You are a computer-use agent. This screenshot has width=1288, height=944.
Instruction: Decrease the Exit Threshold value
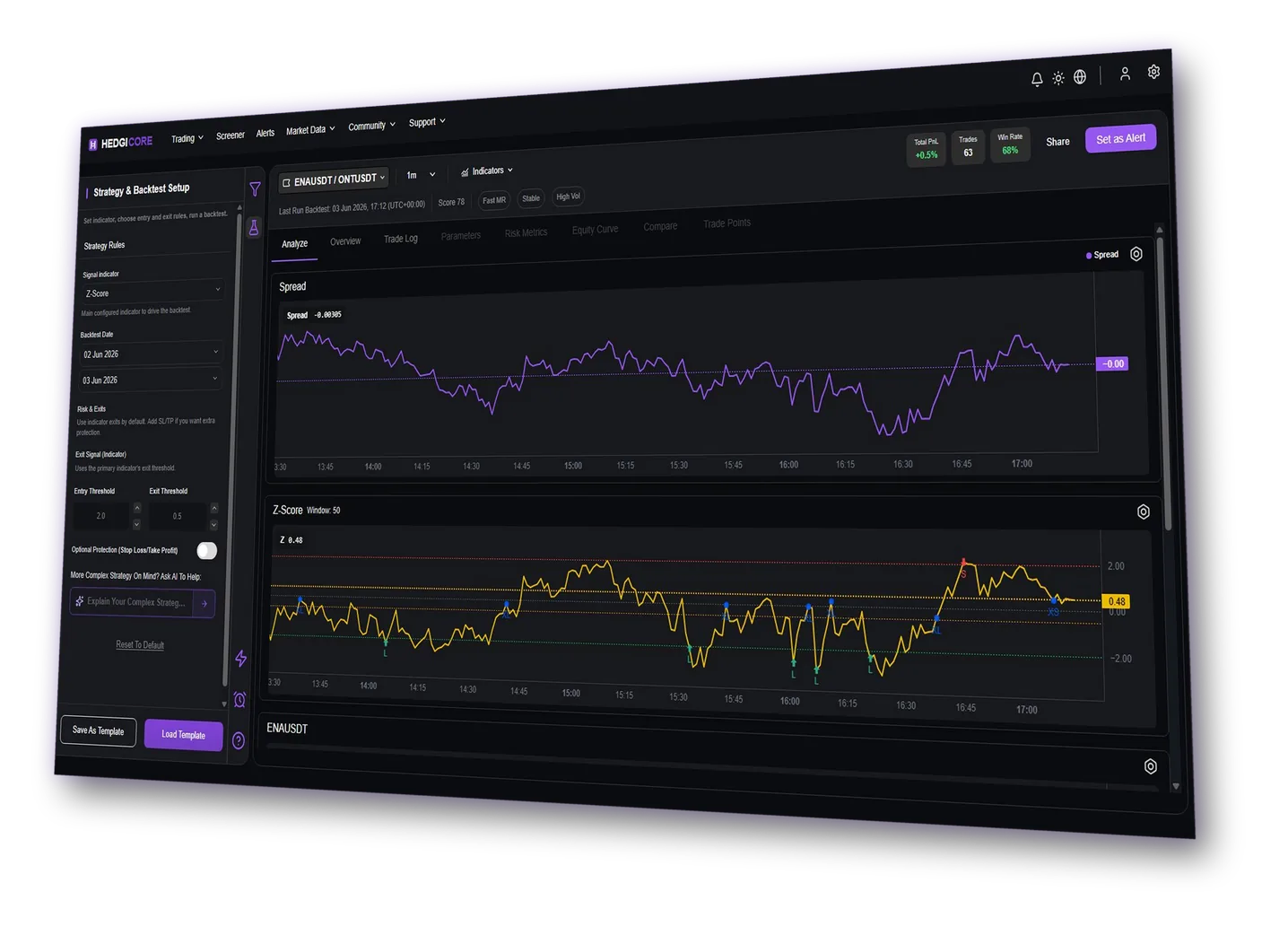213,525
